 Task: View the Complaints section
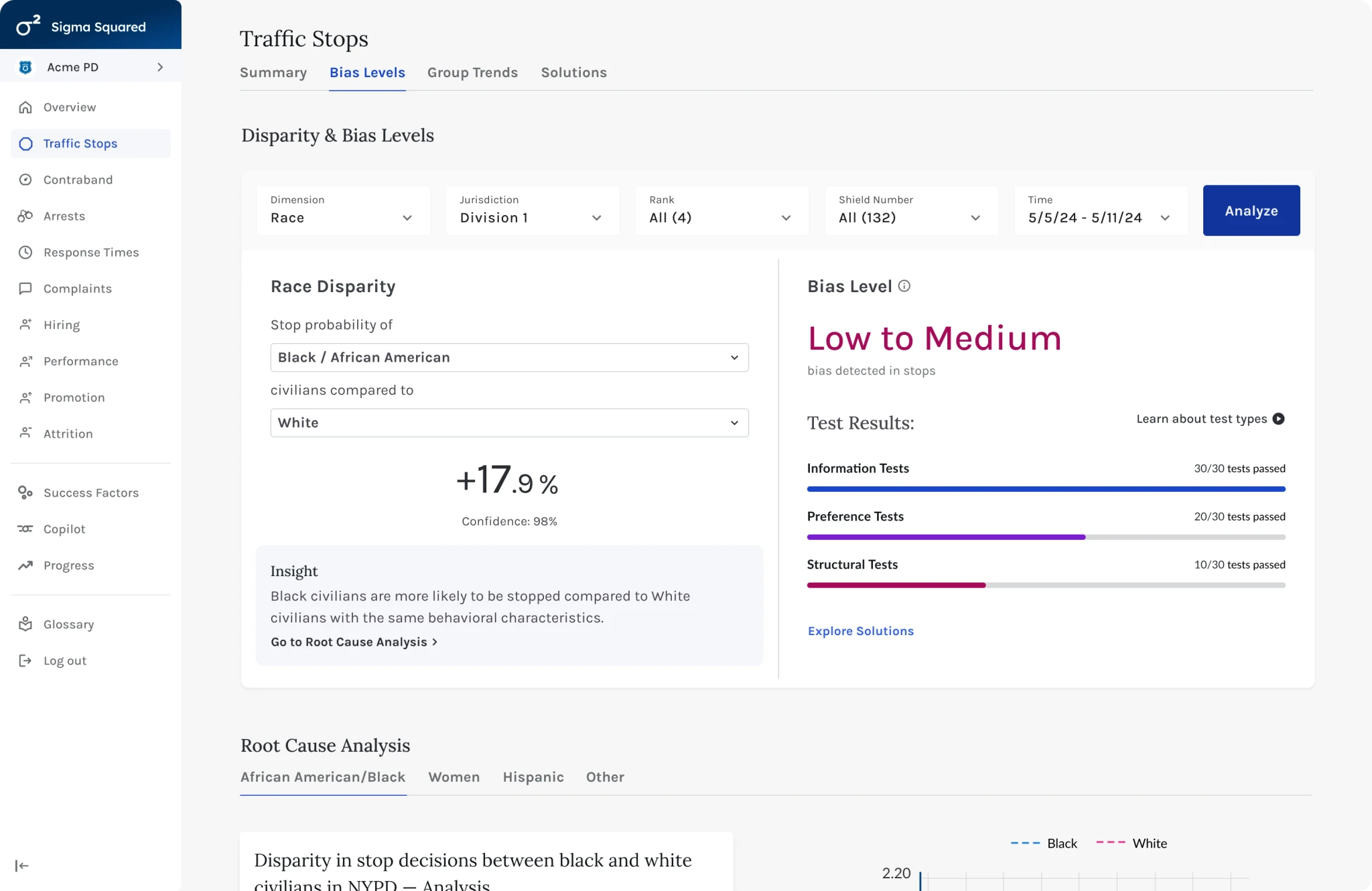pyautogui.click(x=77, y=289)
